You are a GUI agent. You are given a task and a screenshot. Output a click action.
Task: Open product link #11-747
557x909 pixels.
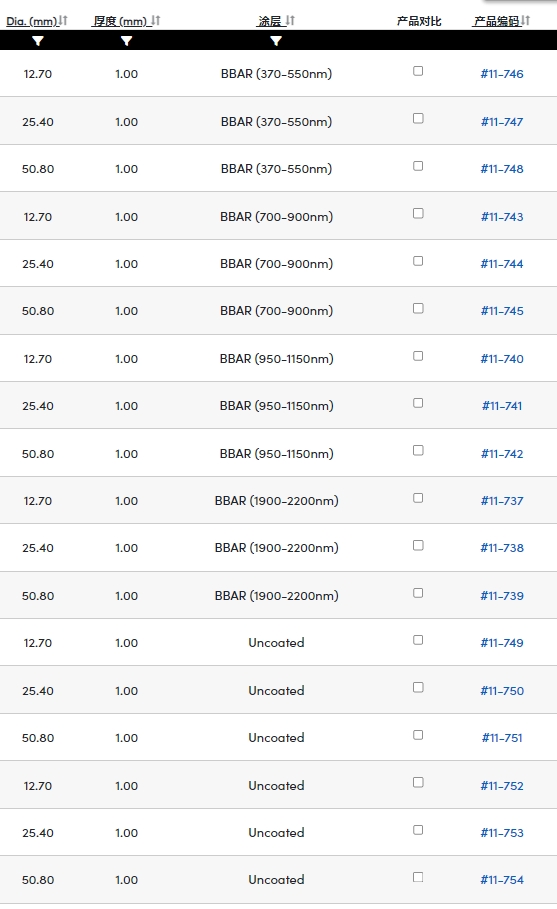click(x=502, y=122)
